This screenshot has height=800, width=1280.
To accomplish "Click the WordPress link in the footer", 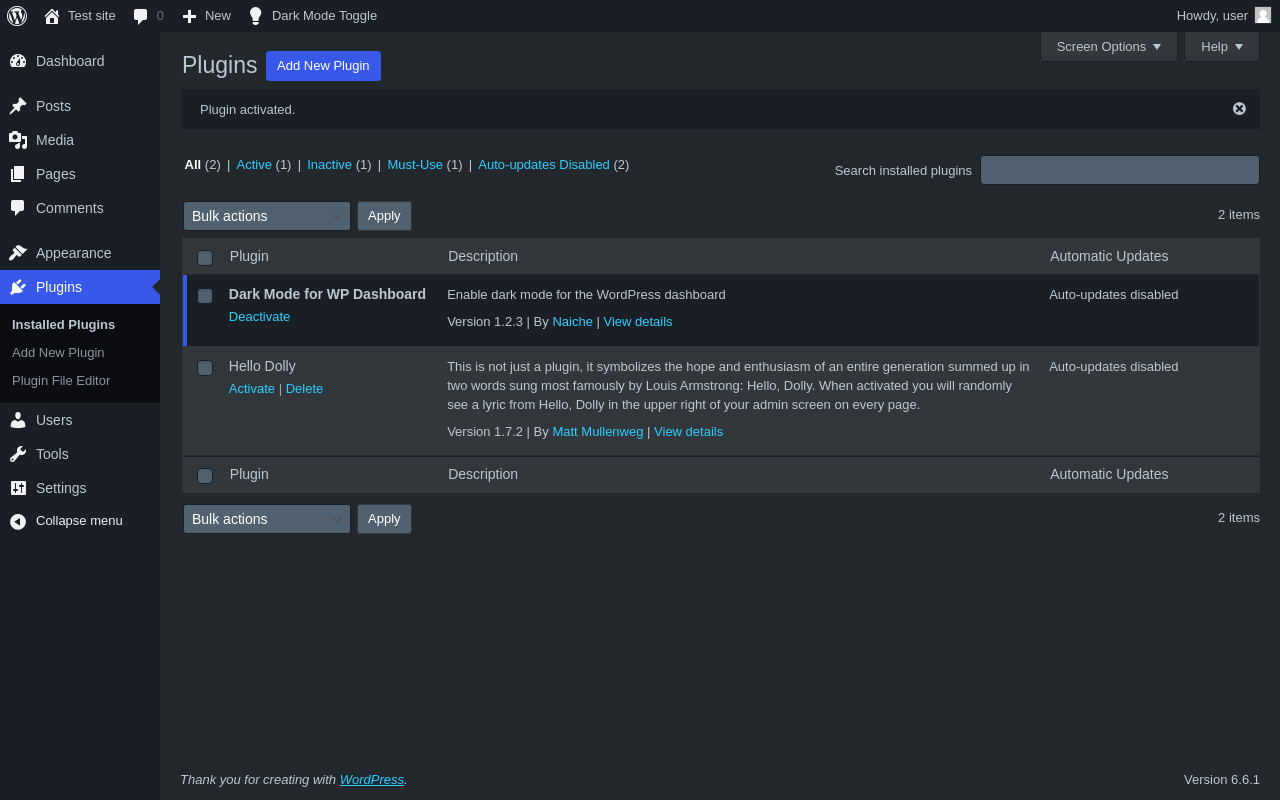I will tap(372, 780).
